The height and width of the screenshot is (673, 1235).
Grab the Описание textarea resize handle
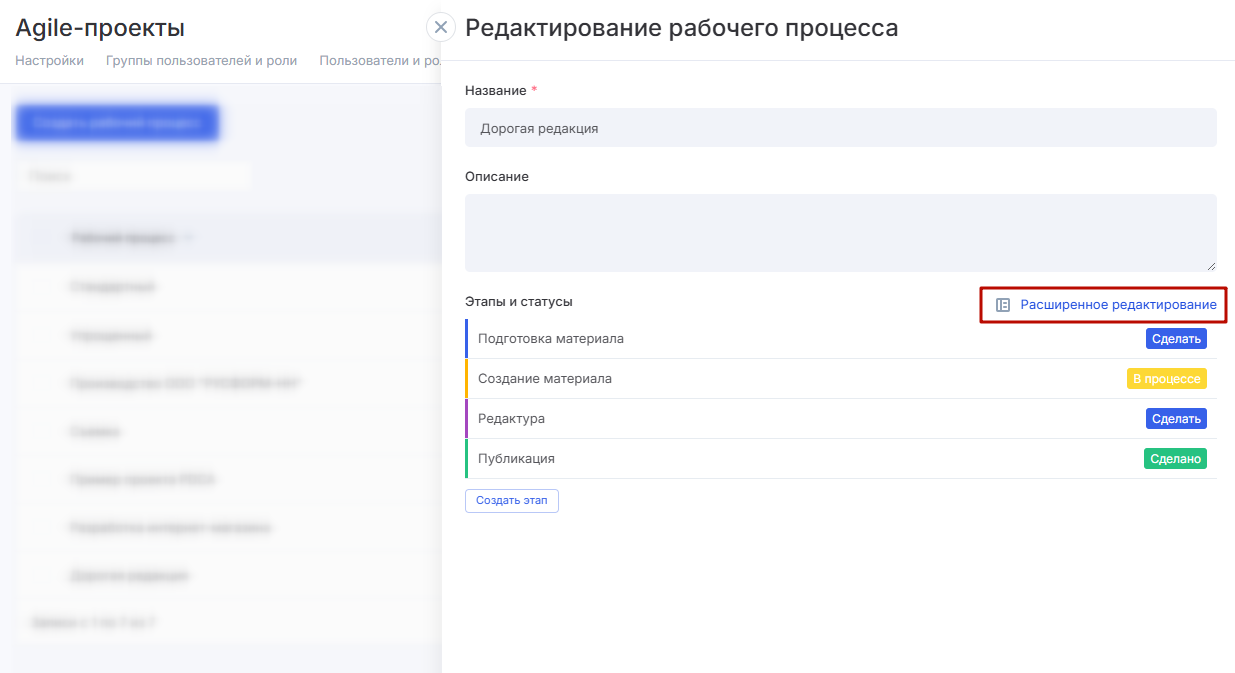coord(1211,266)
